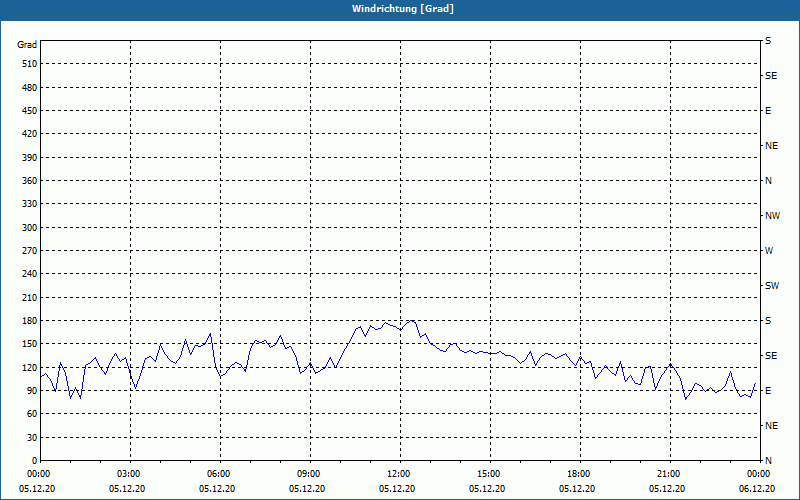Select the 150 y-axis value

click(x=30, y=344)
